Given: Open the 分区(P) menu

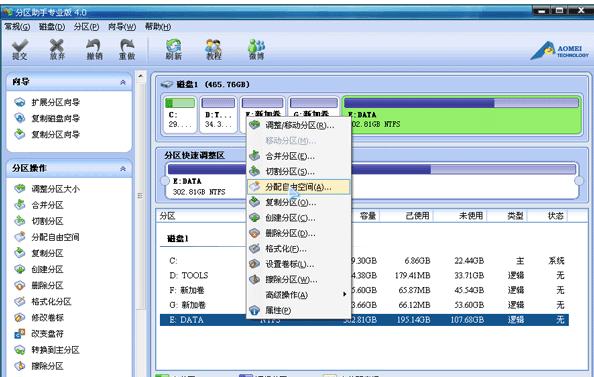Looking at the screenshot, I should click(x=86, y=27).
